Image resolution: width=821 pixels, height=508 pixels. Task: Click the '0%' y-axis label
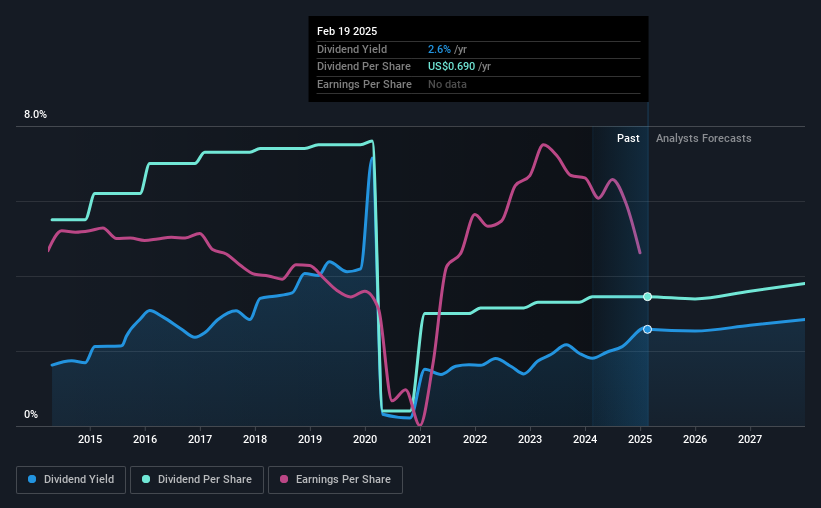click(x=31, y=414)
